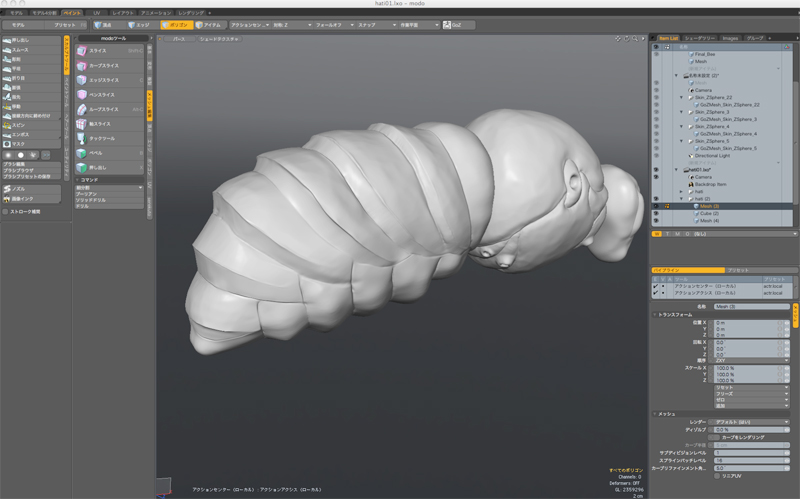Choose the hard round brush tip
800x499 pixels.
point(21,155)
